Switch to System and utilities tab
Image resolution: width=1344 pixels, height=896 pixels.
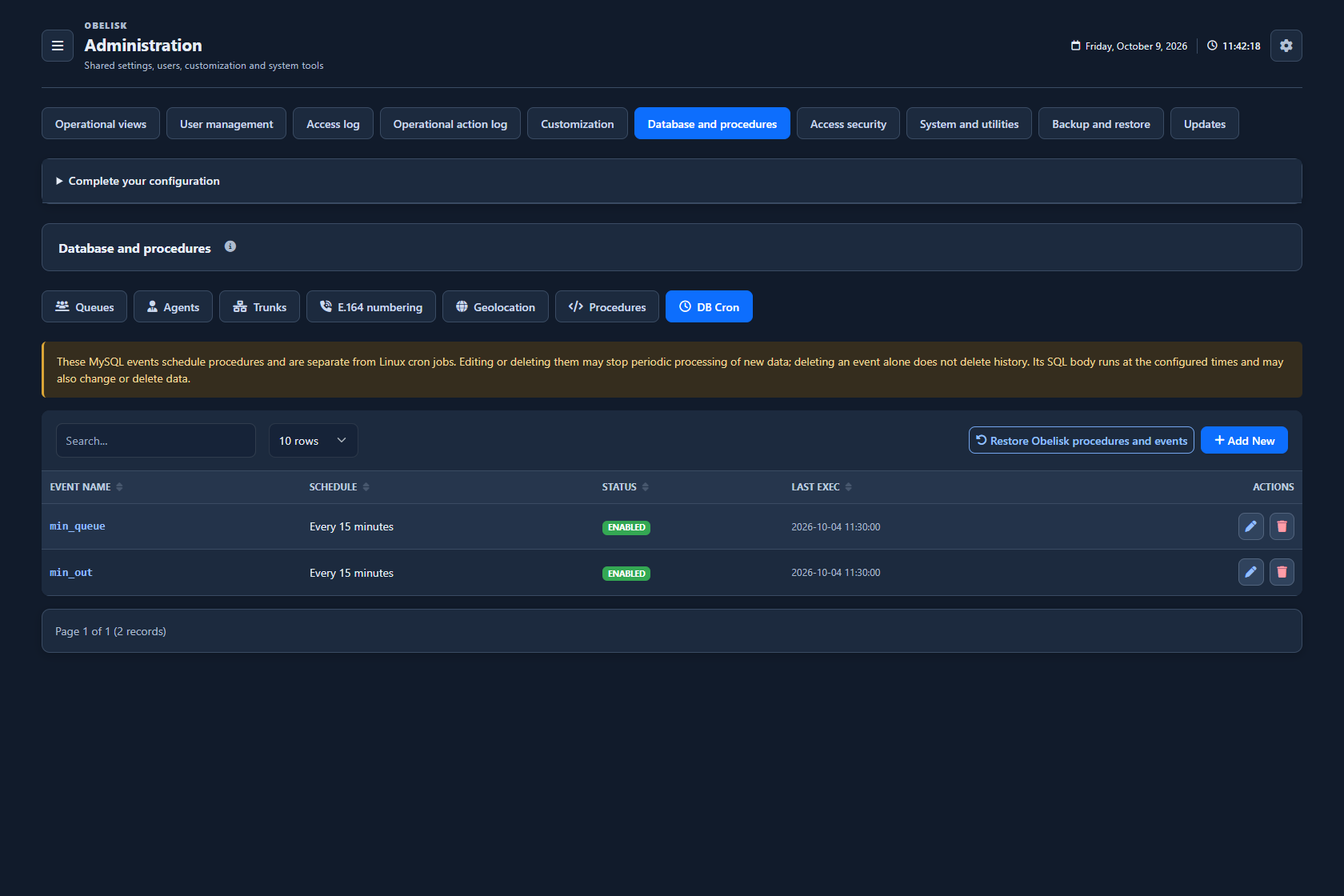pyautogui.click(x=969, y=123)
